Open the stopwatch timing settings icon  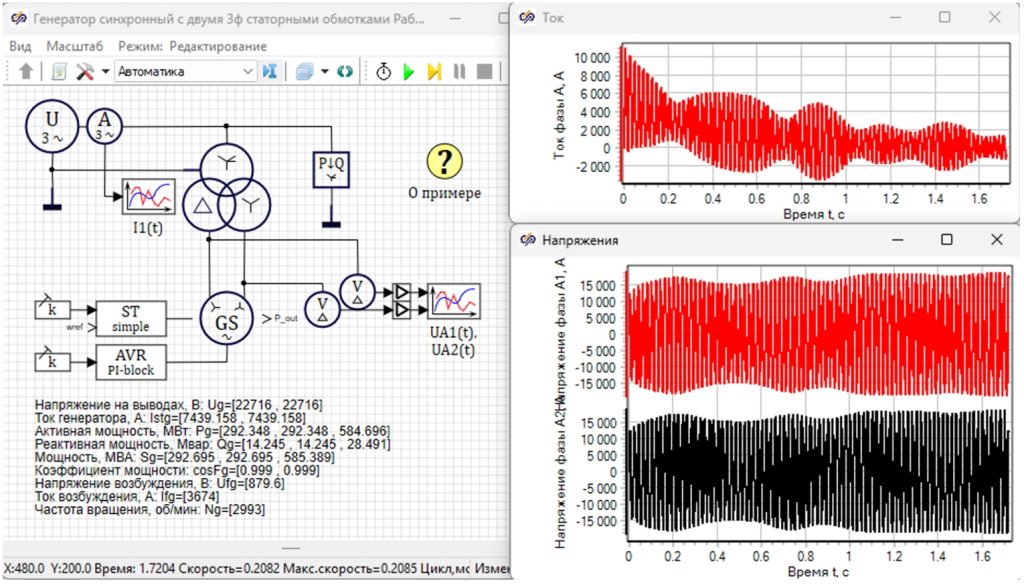pos(383,71)
